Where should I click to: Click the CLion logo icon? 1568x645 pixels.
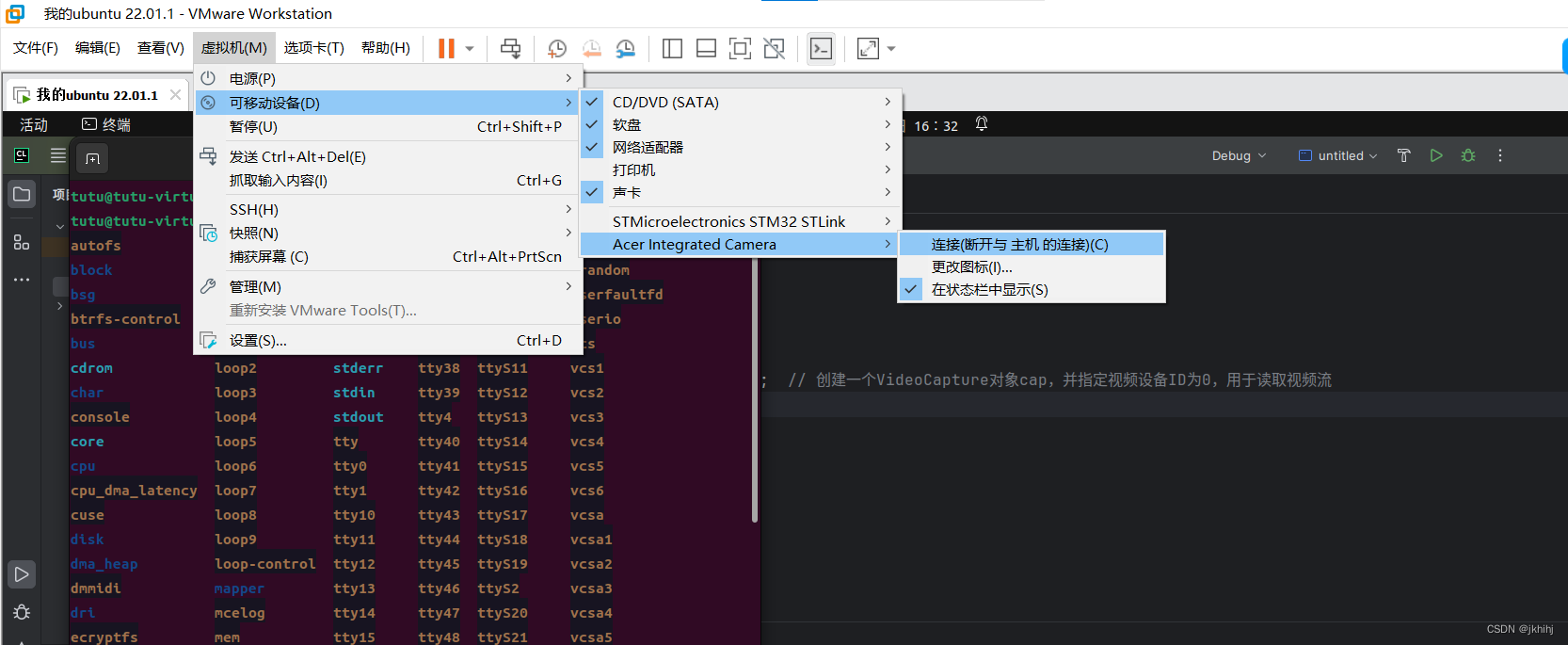pyautogui.click(x=22, y=155)
